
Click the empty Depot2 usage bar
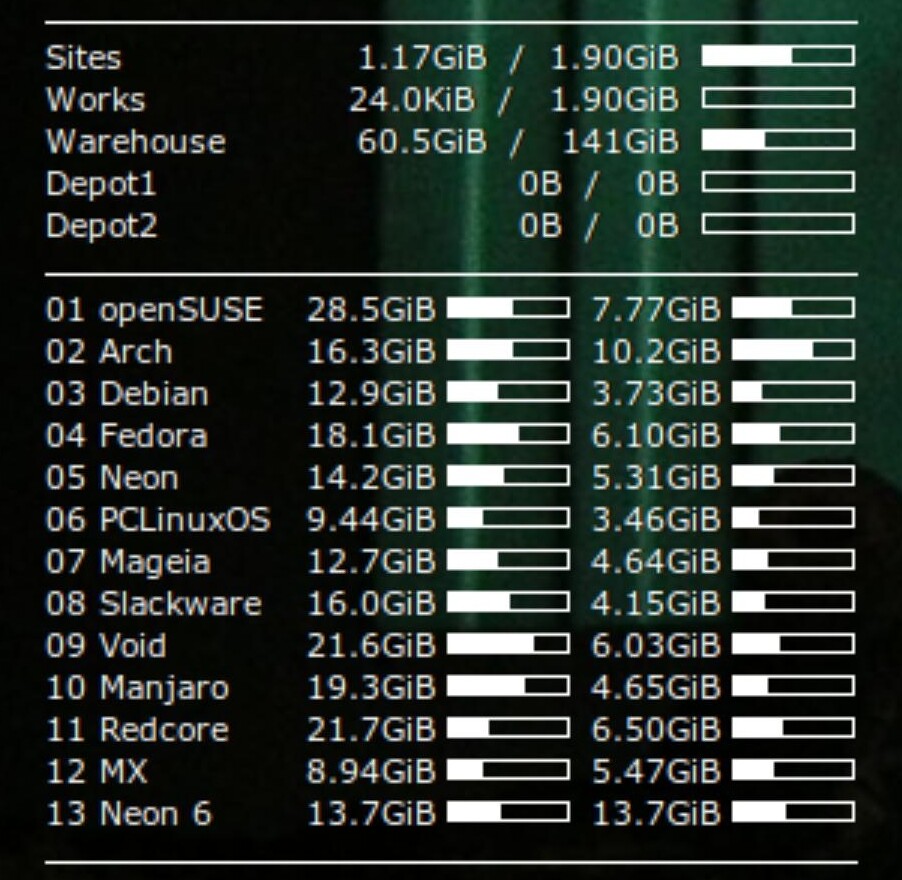[777, 224]
